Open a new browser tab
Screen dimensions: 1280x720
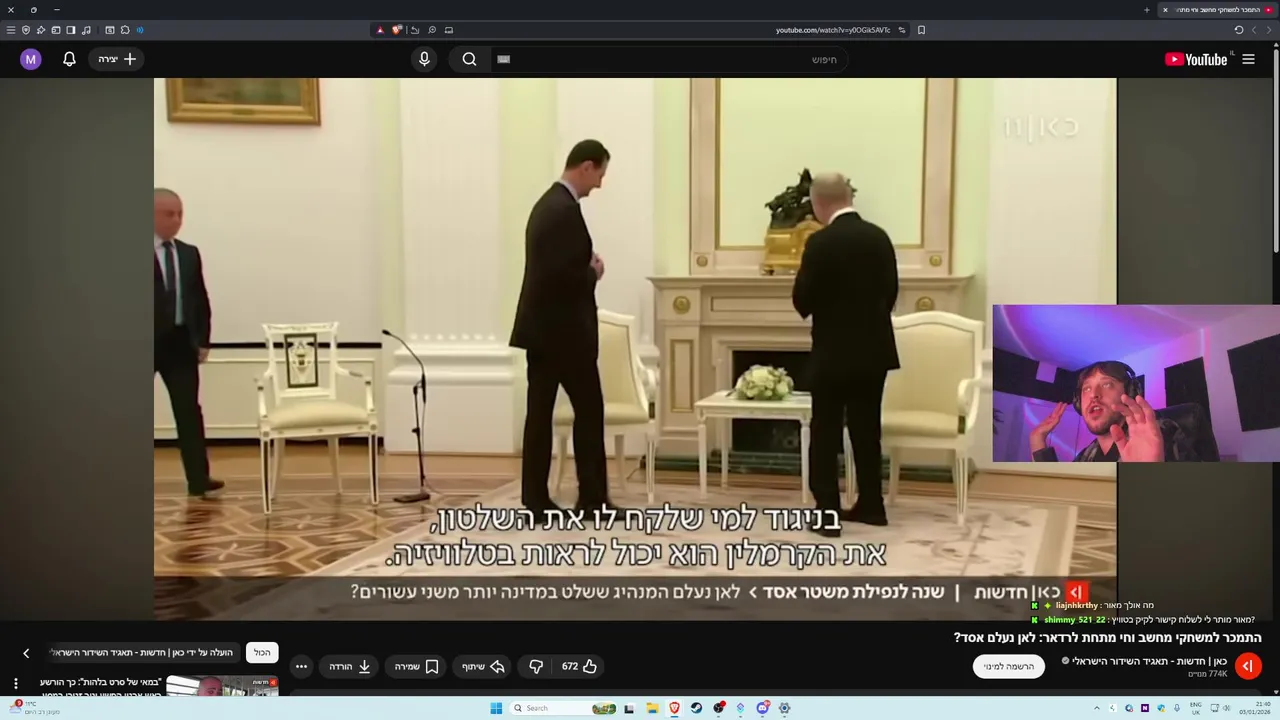(x=1147, y=10)
